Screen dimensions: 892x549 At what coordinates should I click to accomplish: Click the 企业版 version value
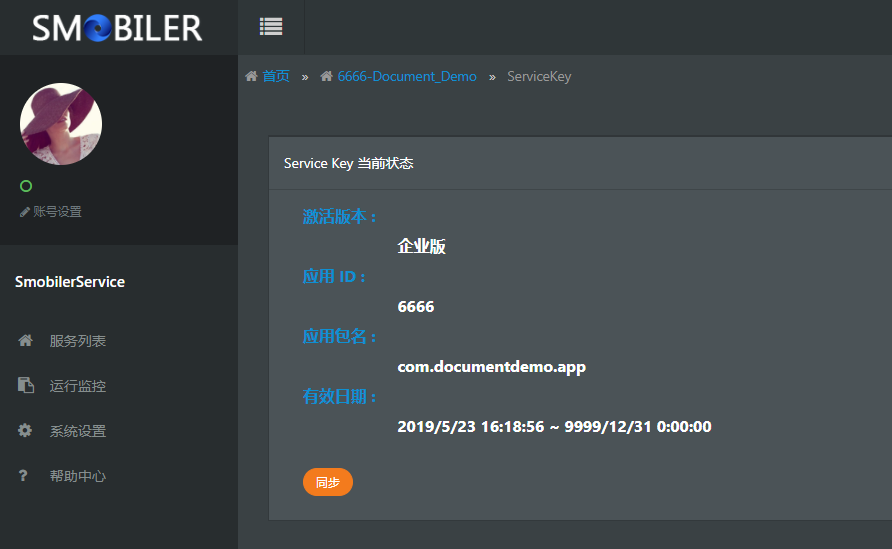point(421,246)
